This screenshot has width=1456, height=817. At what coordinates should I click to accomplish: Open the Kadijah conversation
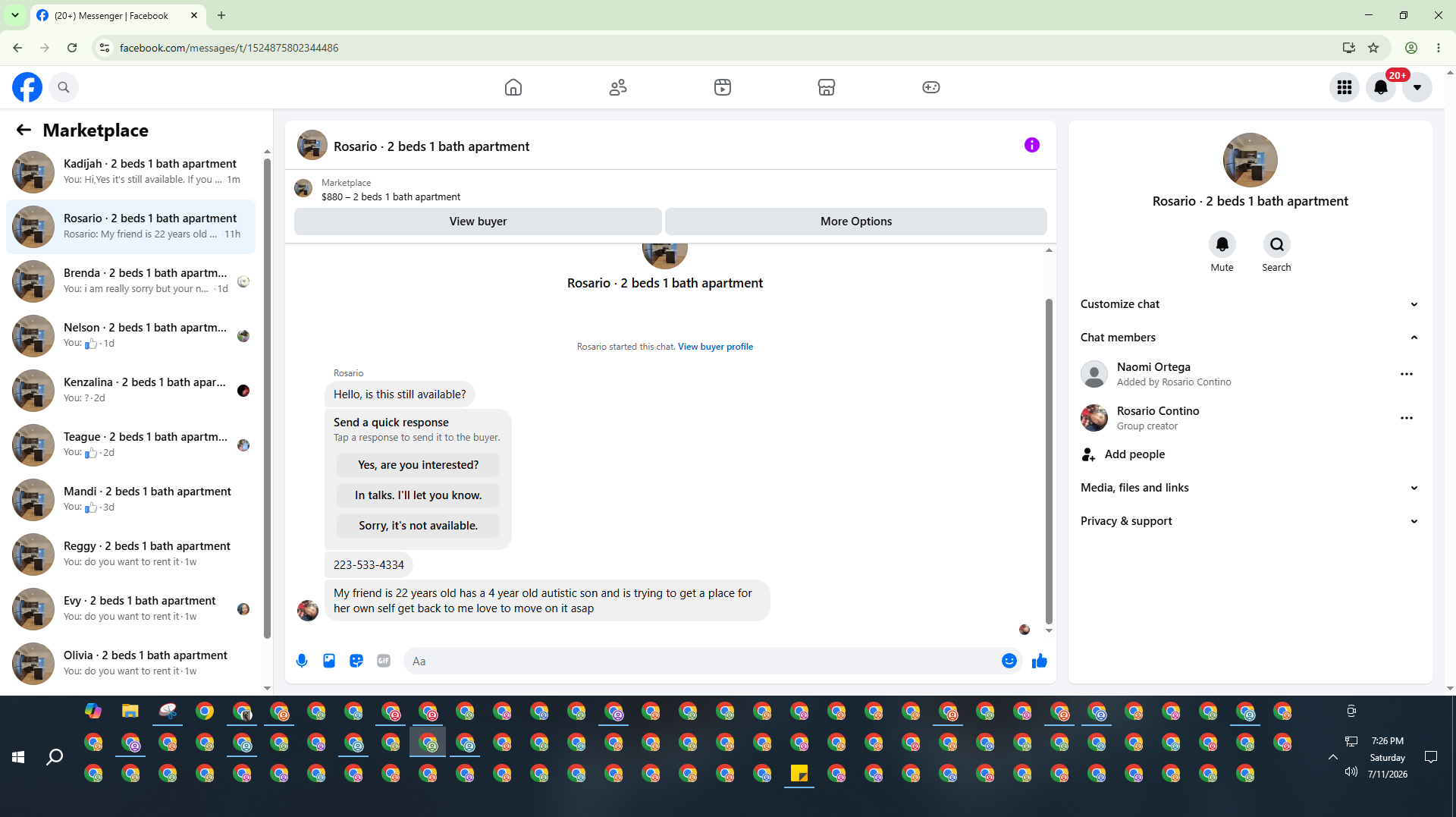point(130,171)
